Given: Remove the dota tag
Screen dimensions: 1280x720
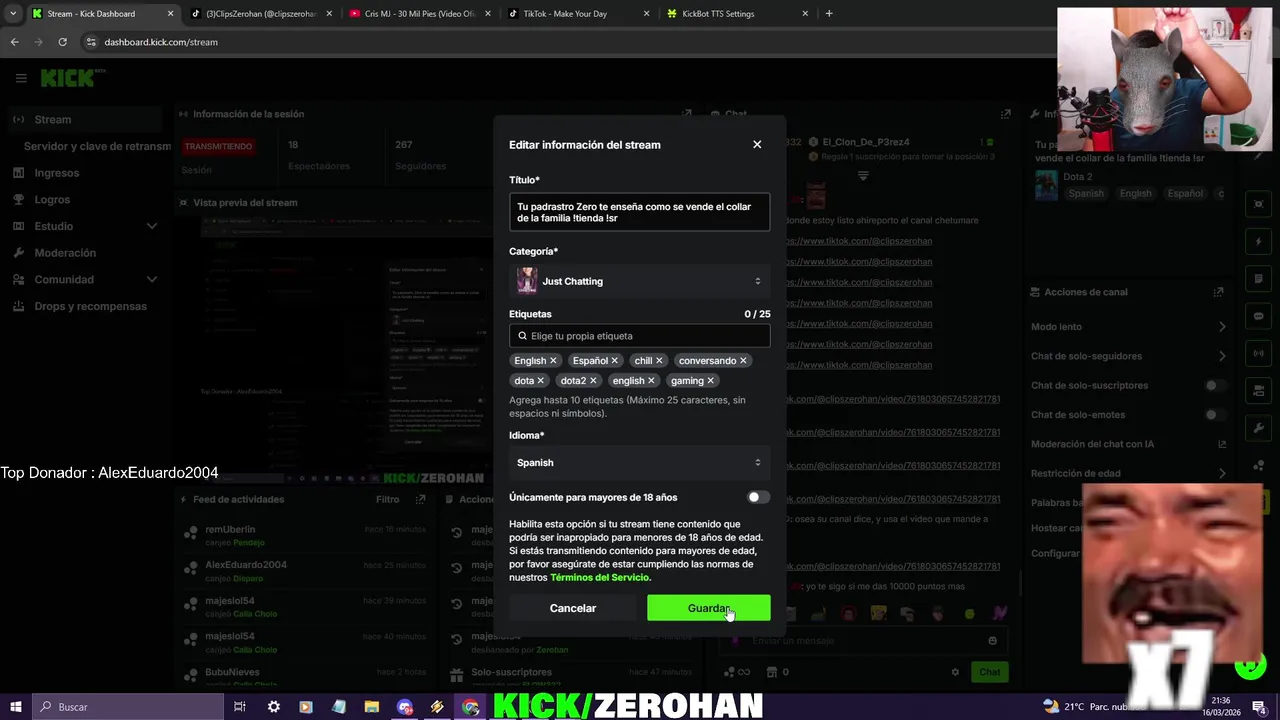Looking at the screenshot, I should pyautogui.click(x=541, y=381).
